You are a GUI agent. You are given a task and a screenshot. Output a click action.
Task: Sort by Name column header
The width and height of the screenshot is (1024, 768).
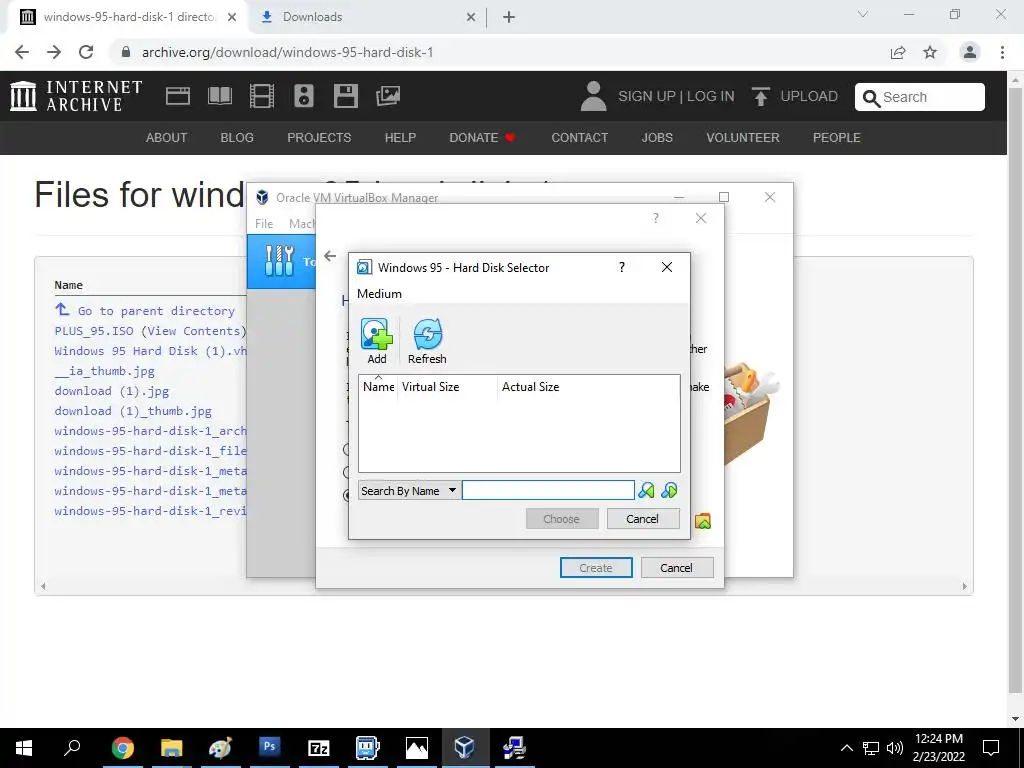coord(378,387)
